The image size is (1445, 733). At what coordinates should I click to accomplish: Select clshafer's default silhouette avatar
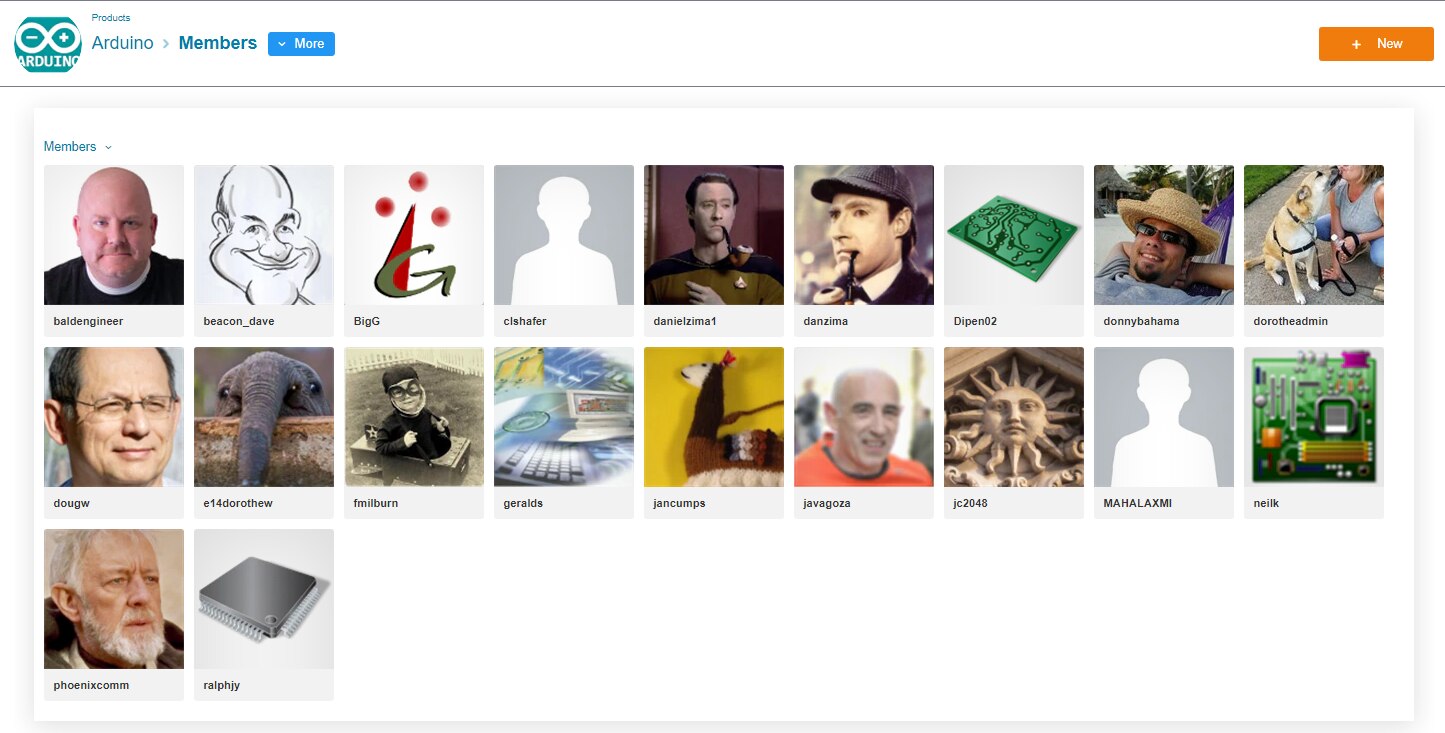coord(564,235)
